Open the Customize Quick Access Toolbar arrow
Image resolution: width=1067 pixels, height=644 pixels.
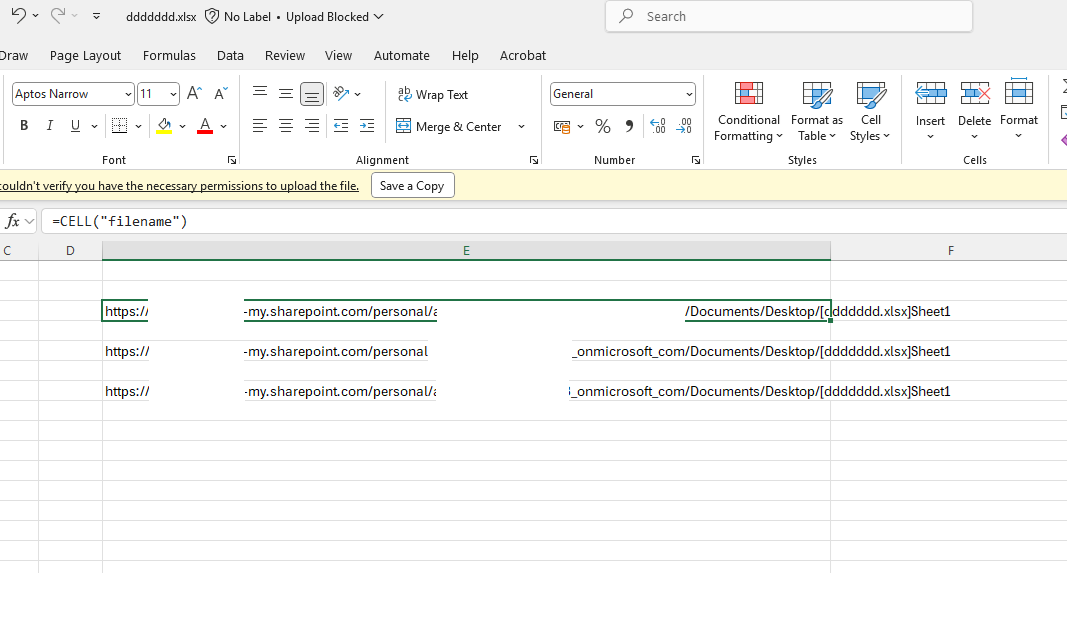(x=97, y=16)
